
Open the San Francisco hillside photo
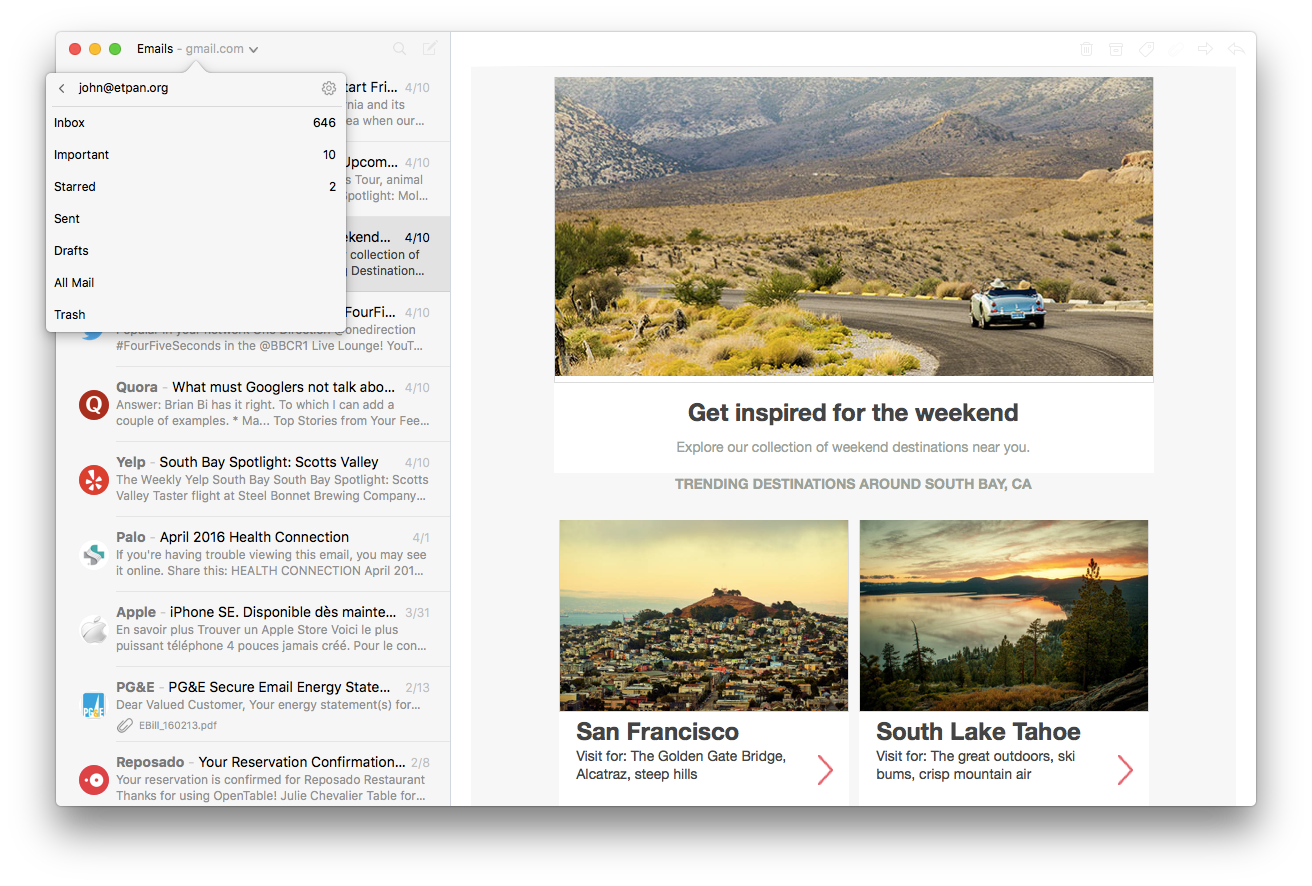[x=704, y=615]
